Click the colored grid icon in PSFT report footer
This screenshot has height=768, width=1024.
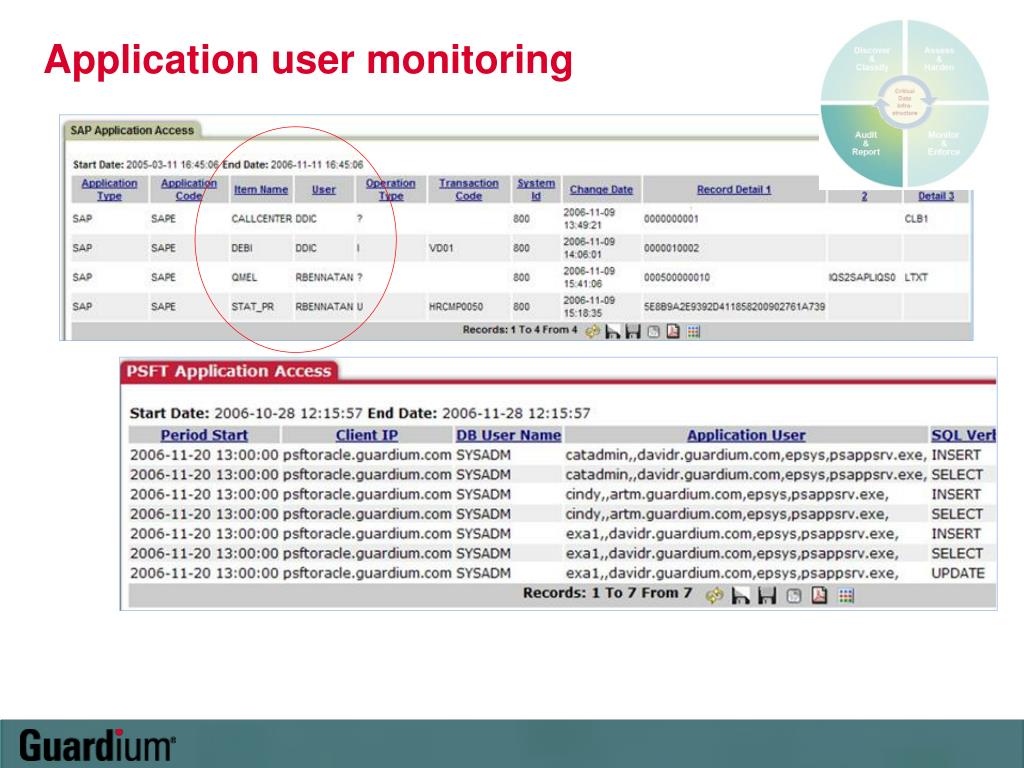846,596
